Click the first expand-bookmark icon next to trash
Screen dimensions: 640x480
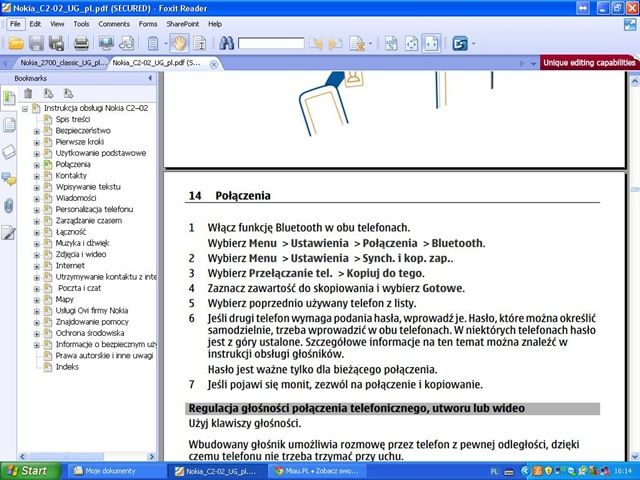(48, 93)
